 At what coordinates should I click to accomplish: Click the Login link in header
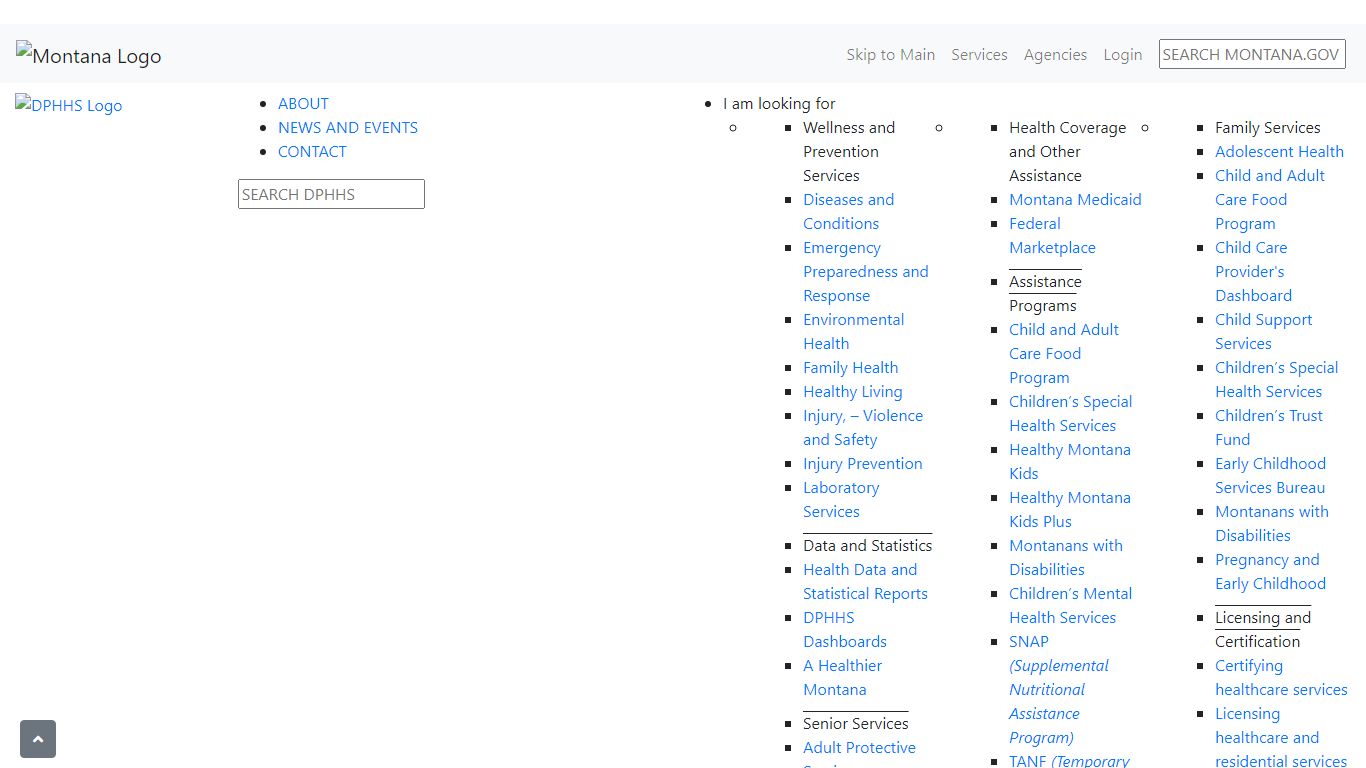pos(1122,55)
